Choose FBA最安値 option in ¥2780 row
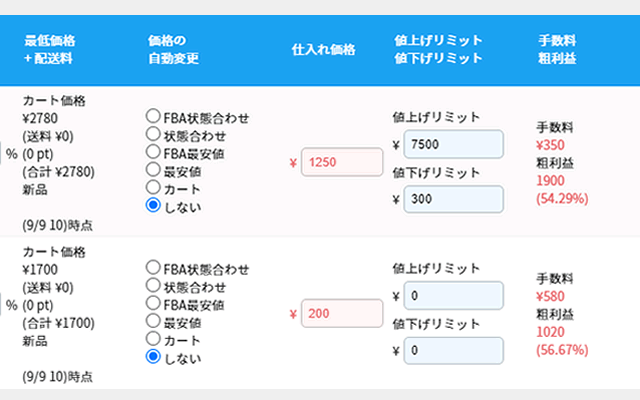The height and width of the screenshot is (400, 640). (153, 152)
